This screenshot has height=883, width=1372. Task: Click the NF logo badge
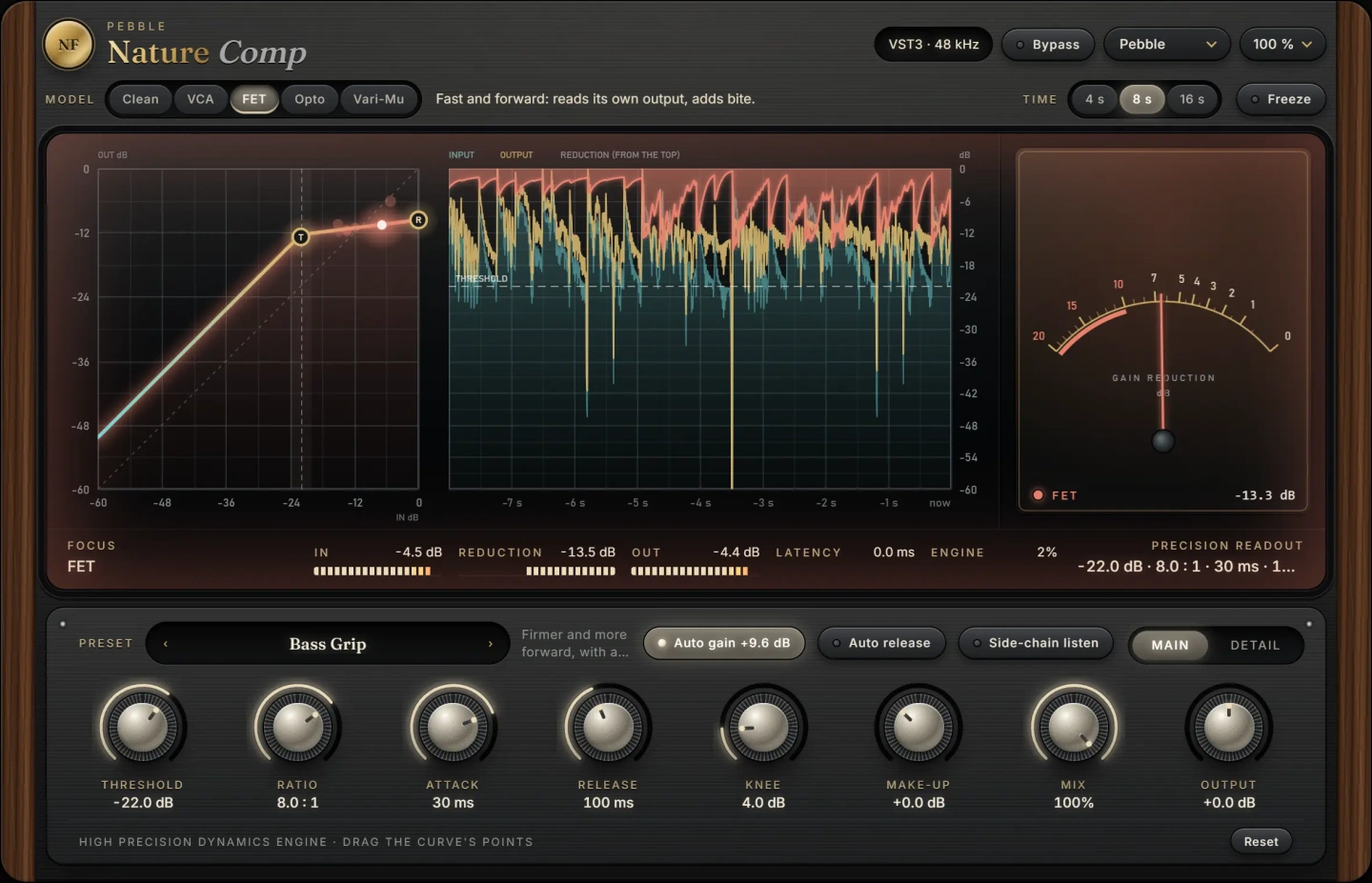(x=69, y=45)
